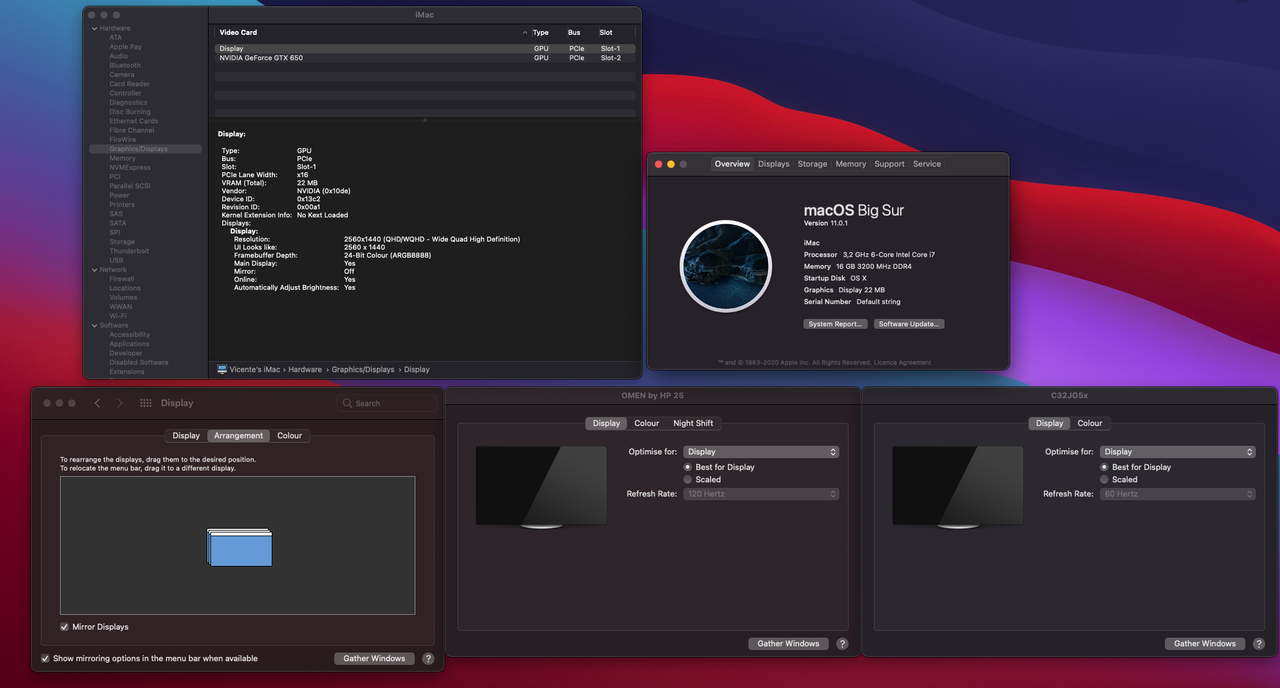Select Scaled in the C32JG5x window
Image resolution: width=1280 pixels, height=688 pixels.
coord(1104,480)
